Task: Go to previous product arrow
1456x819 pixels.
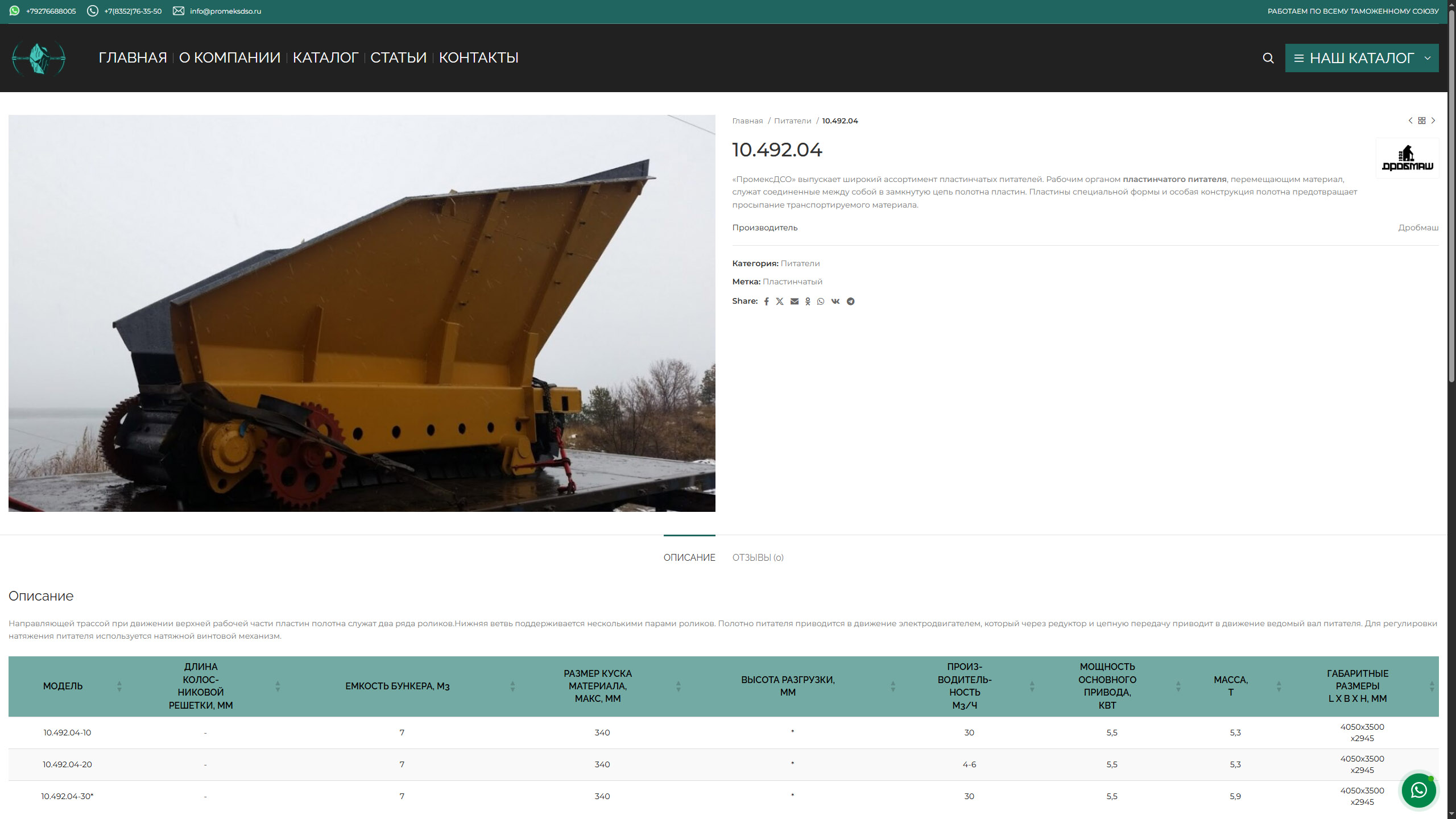Action: [1410, 121]
